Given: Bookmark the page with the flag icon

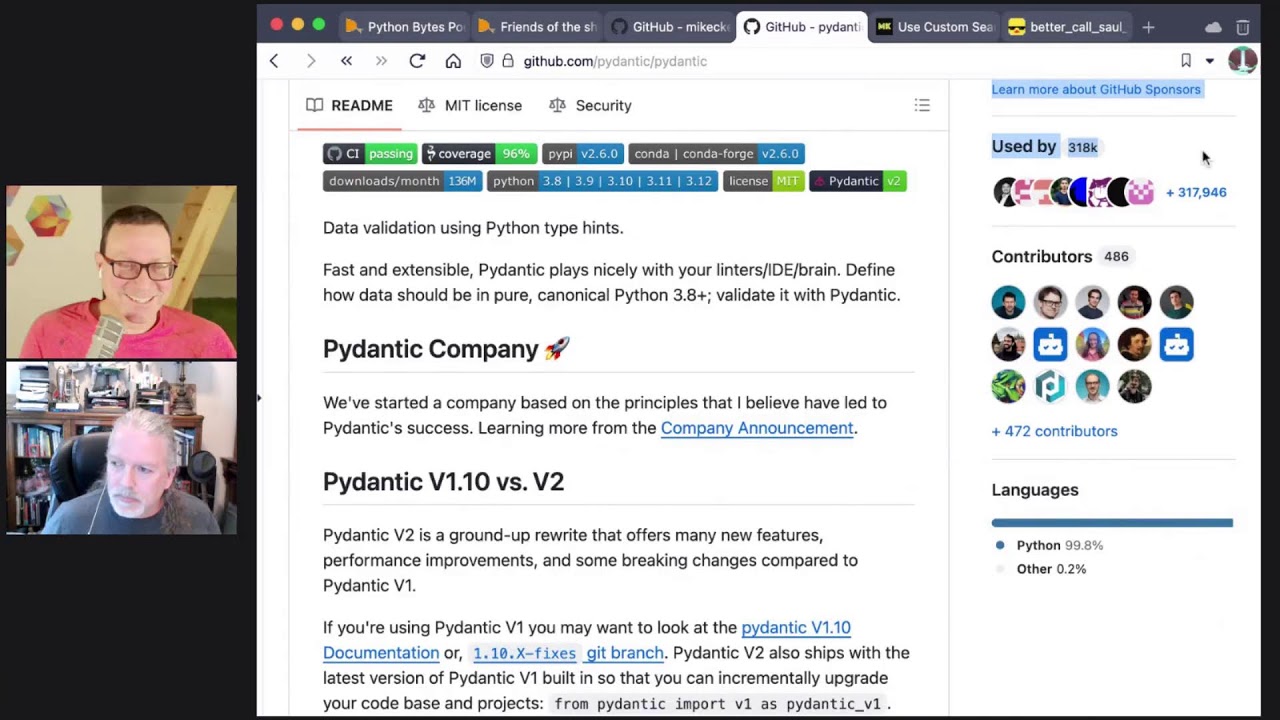Looking at the screenshot, I should (1185, 61).
